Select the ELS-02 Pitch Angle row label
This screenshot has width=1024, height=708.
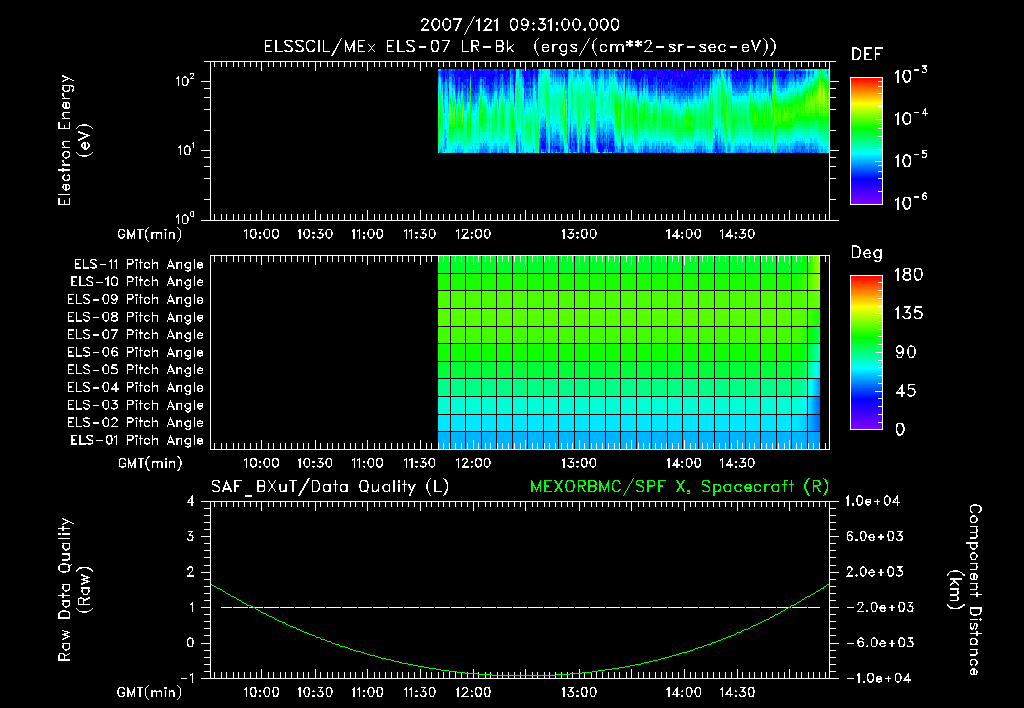[135, 423]
